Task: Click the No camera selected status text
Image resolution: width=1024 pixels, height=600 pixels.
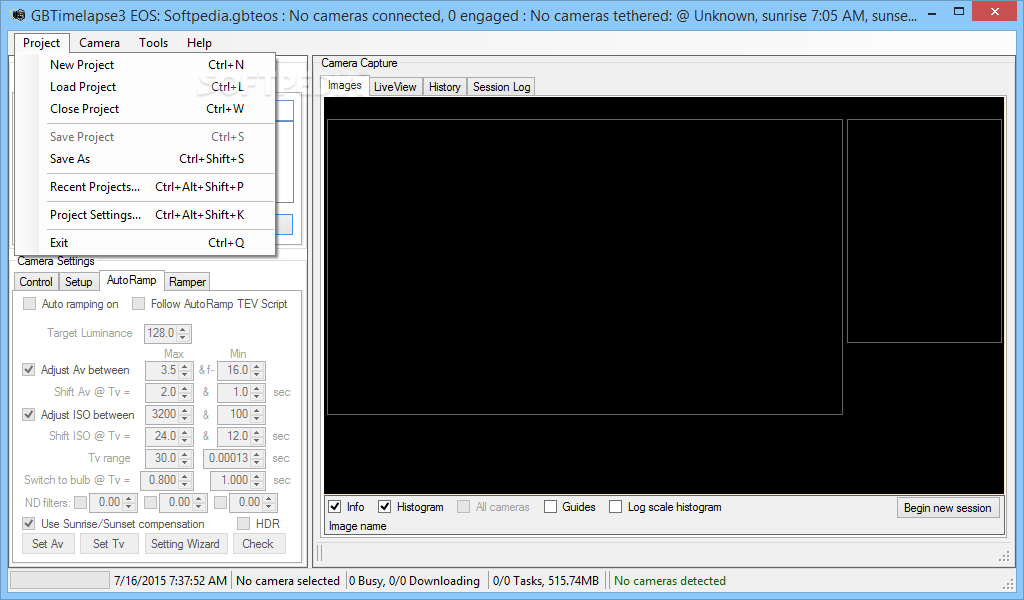Action: pyautogui.click(x=288, y=581)
